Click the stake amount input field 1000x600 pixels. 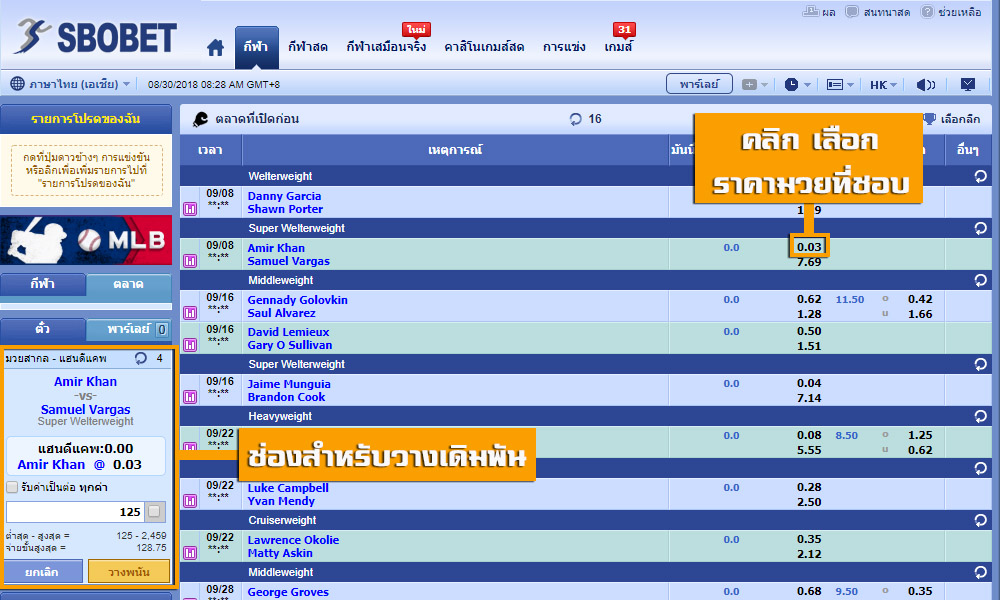pos(75,511)
